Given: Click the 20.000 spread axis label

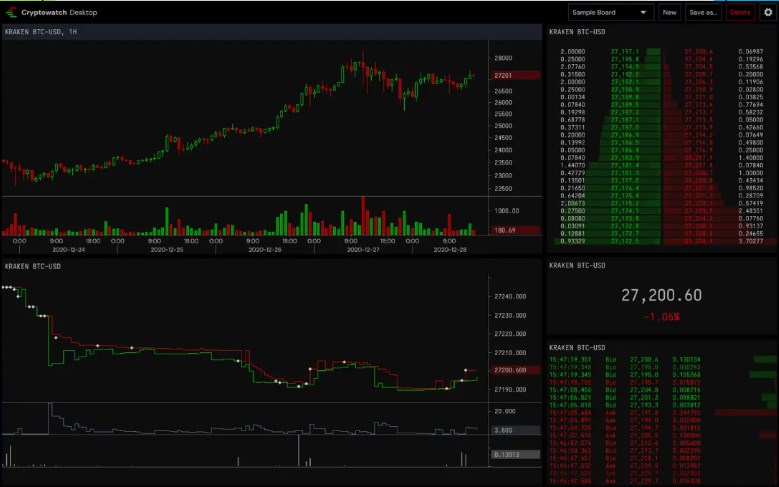Looking at the screenshot, I should pyautogui.click(x=505, y=411).
